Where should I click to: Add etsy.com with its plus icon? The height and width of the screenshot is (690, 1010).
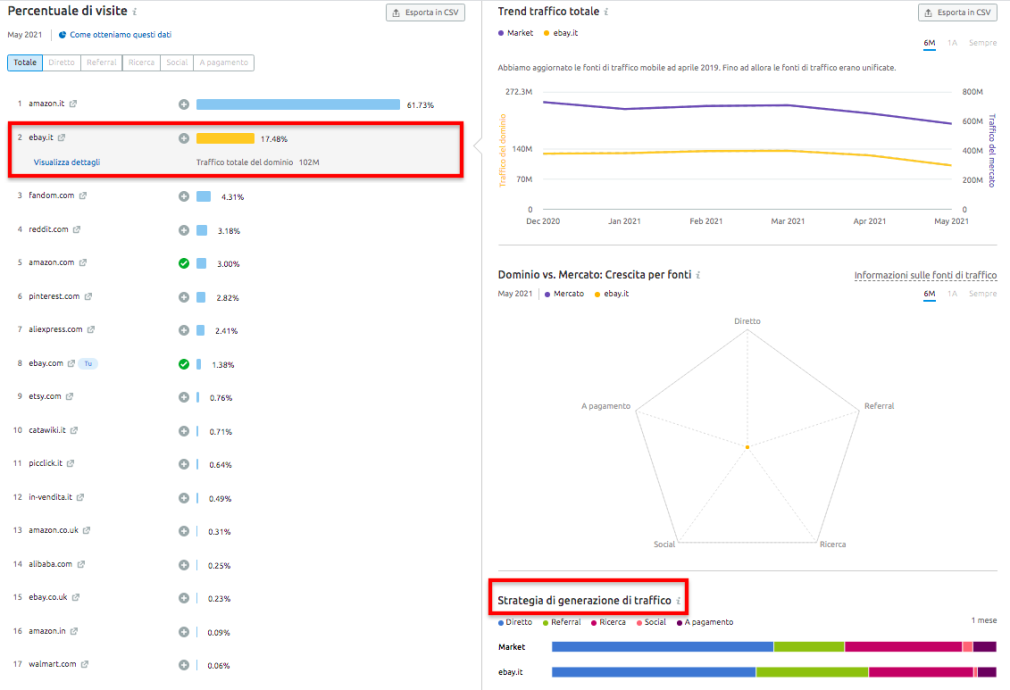pos(184,398)
